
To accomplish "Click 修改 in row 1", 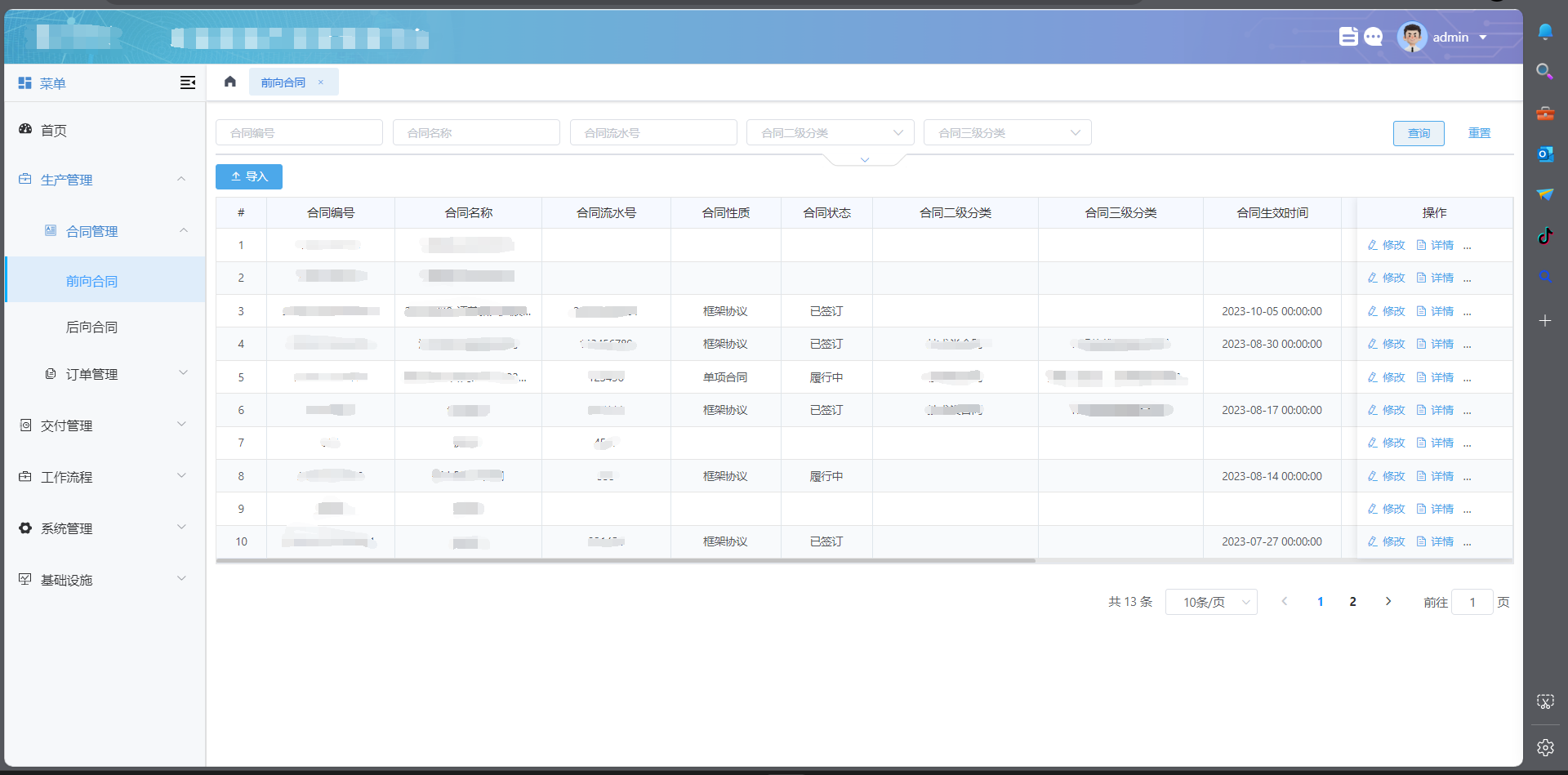I will coord(1387,245).
